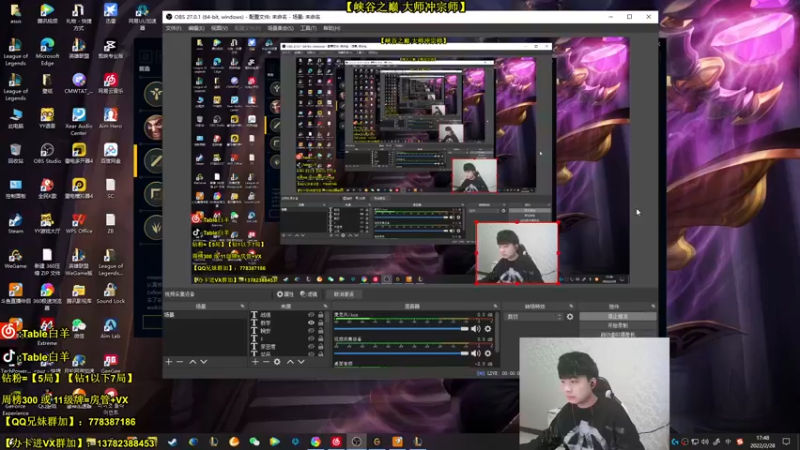Screen dimensions: 800x450
Task: Click the OBS icon in taskbar
Action: click(x=357, y=442)
